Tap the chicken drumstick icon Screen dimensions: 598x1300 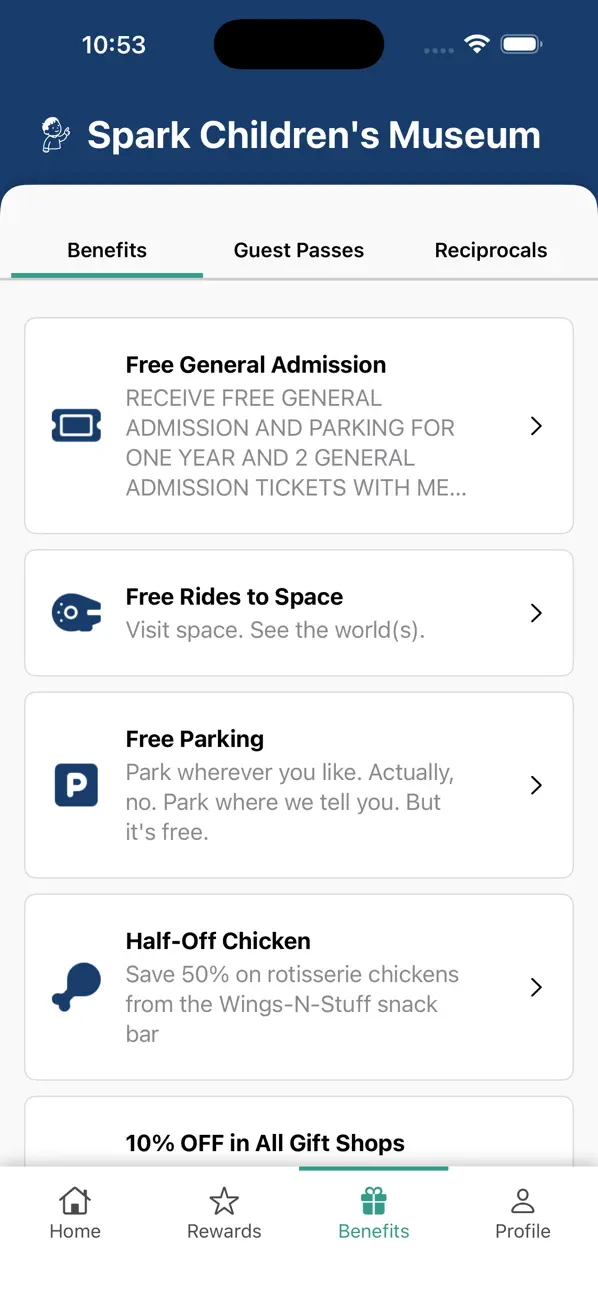(x=76, y=987)
